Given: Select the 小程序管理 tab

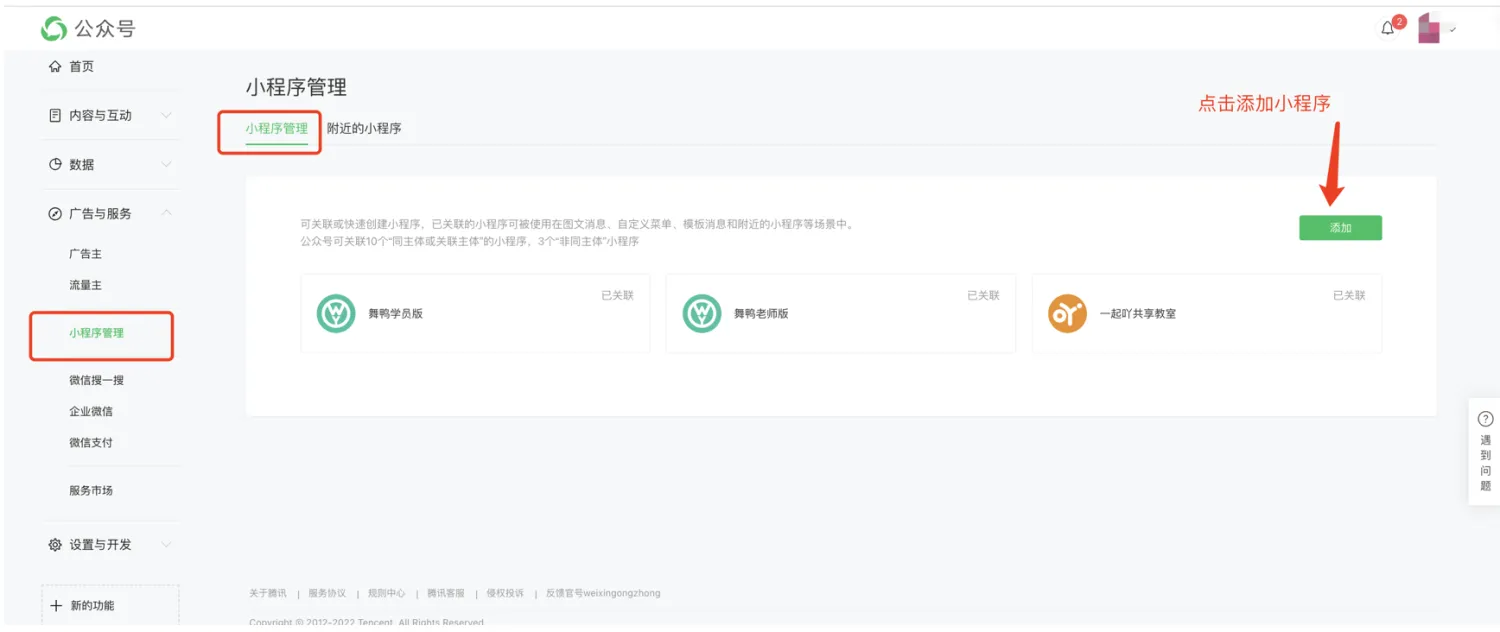Looking at the screenshot, I should click(276, 129).
